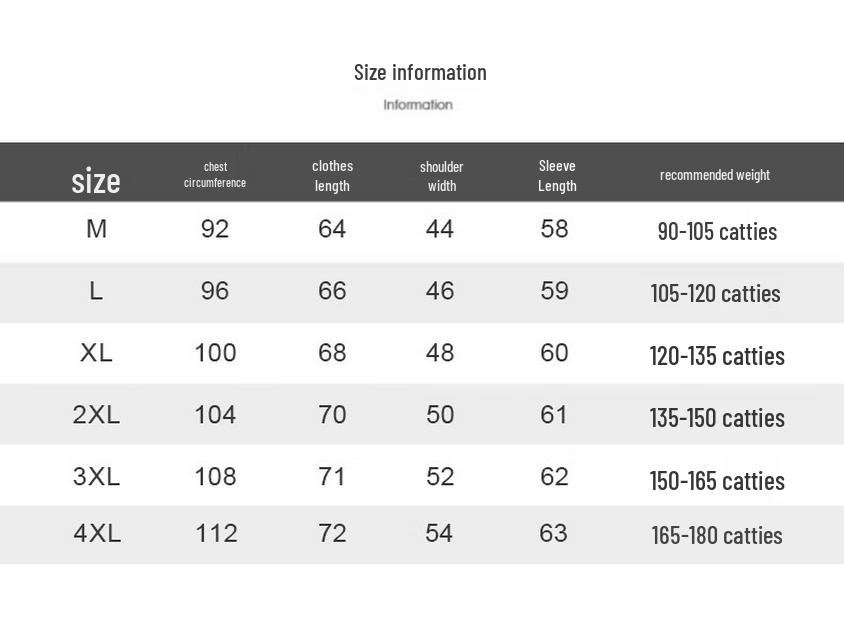This screenshot has height=633, width=844.
Task: Select the XL size label
Action: (96, 353)
